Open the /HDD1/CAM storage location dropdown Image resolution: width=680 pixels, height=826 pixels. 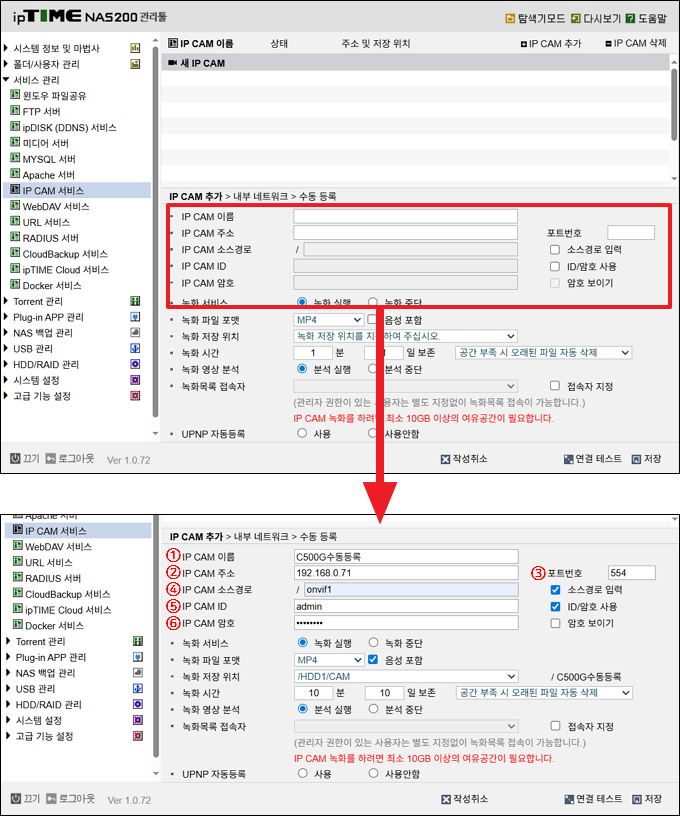pos(405,676)
